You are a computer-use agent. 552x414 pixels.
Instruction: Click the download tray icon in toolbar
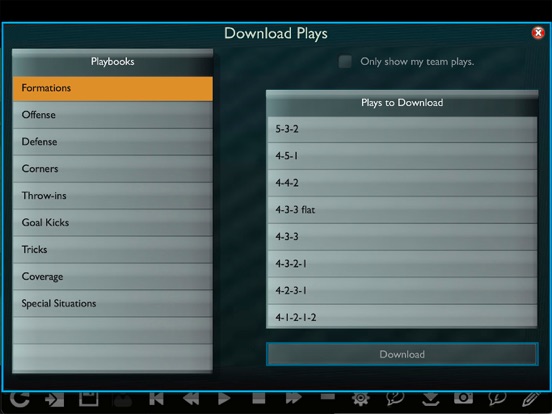point(430,399)
